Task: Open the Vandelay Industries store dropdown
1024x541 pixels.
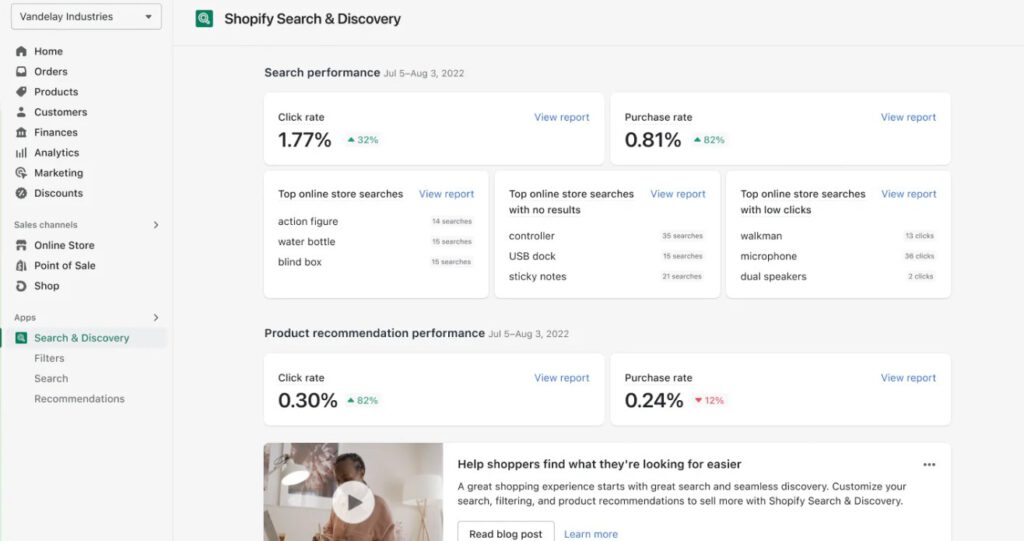Action: point(87,17)
